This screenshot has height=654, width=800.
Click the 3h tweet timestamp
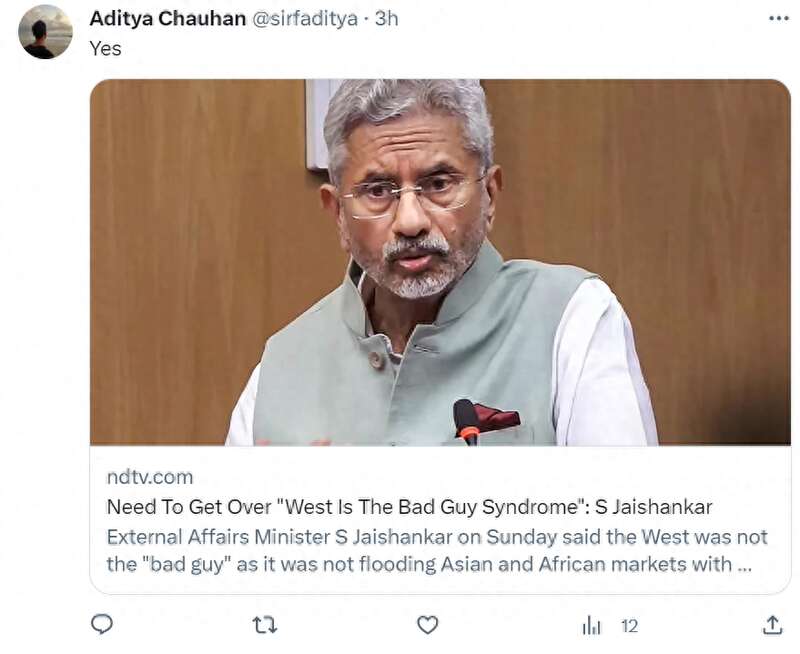(386, 18)
